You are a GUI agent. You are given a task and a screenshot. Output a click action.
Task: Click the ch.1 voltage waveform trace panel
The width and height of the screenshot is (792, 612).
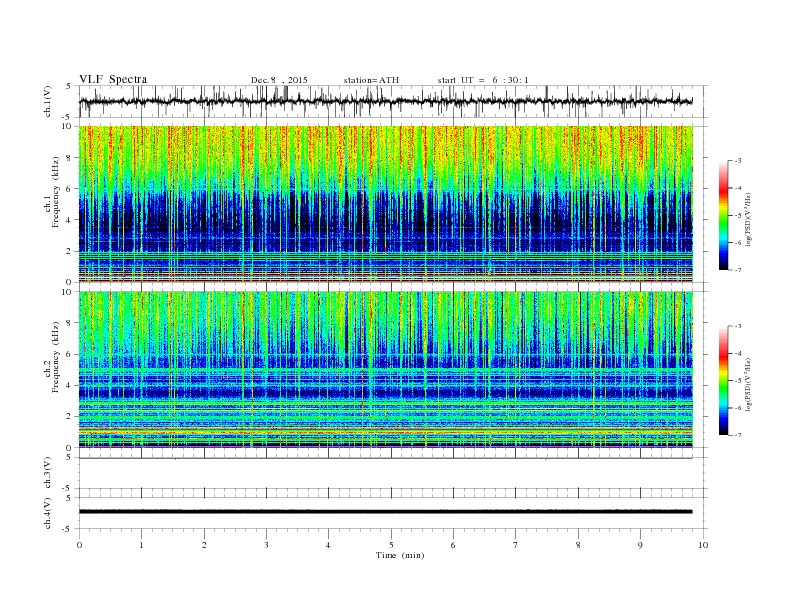[393, 101]
